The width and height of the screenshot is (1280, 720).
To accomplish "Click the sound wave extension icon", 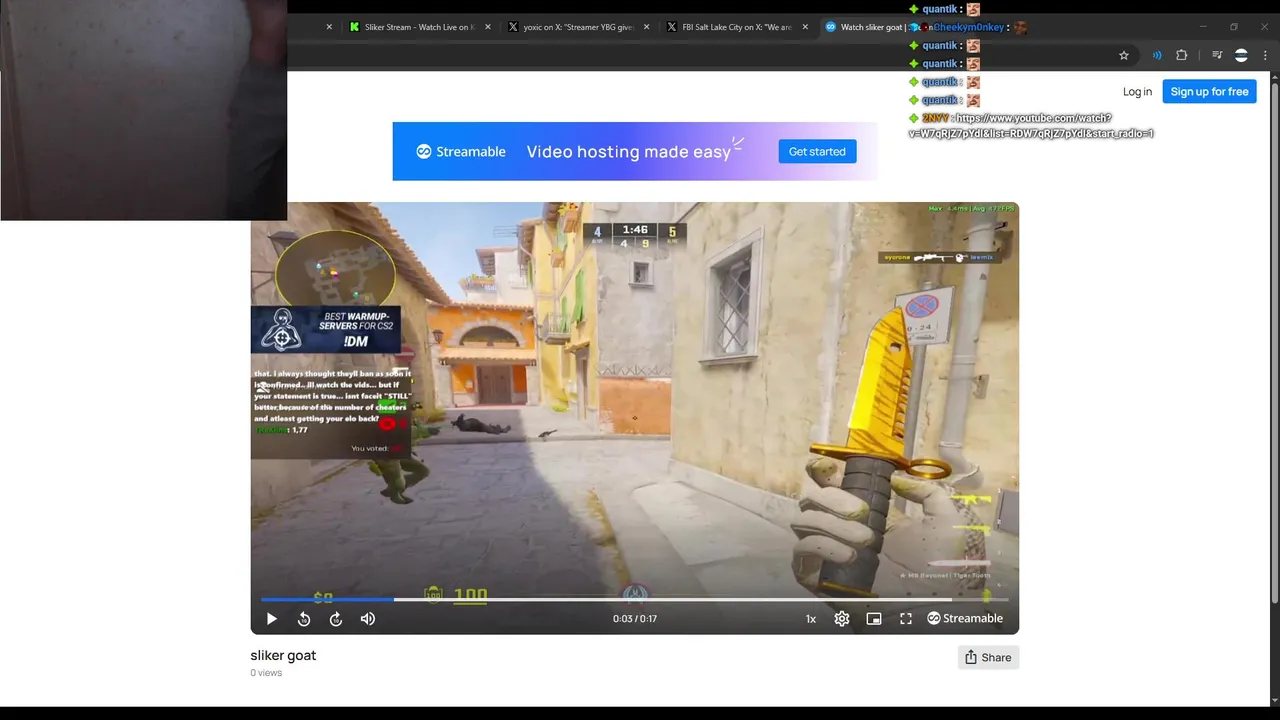I will point(1157,56).
